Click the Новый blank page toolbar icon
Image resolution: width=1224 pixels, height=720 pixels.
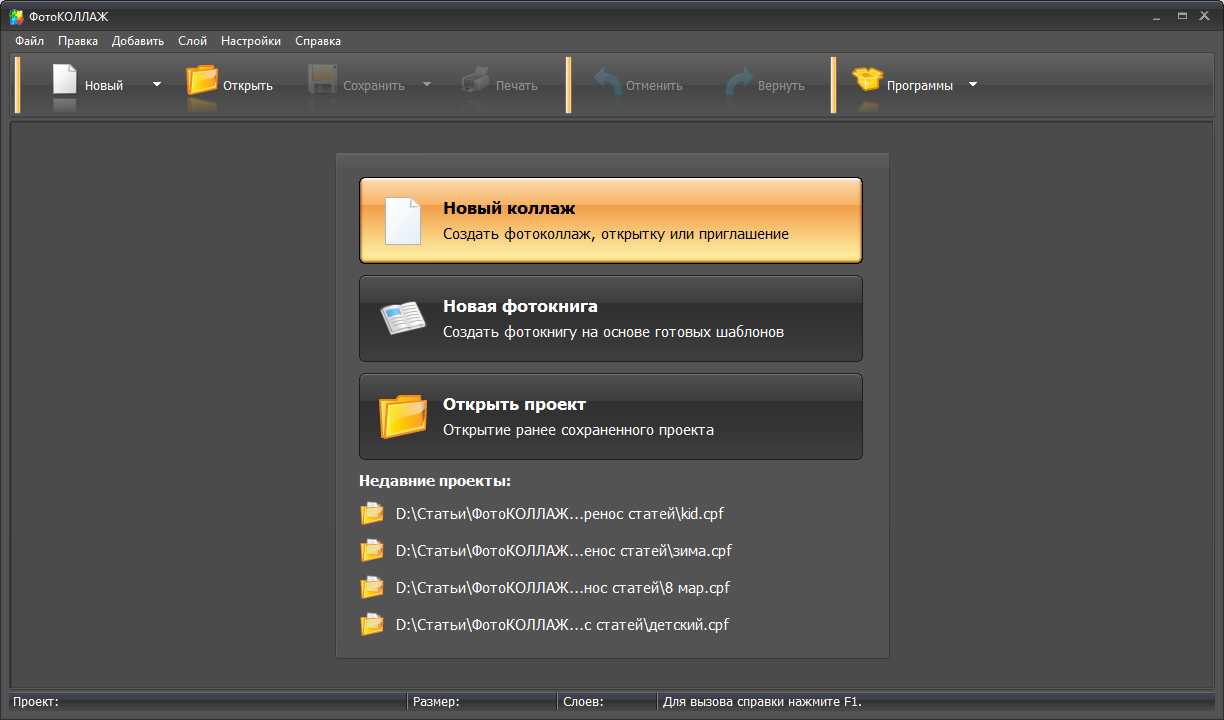[x=65, y=80]
